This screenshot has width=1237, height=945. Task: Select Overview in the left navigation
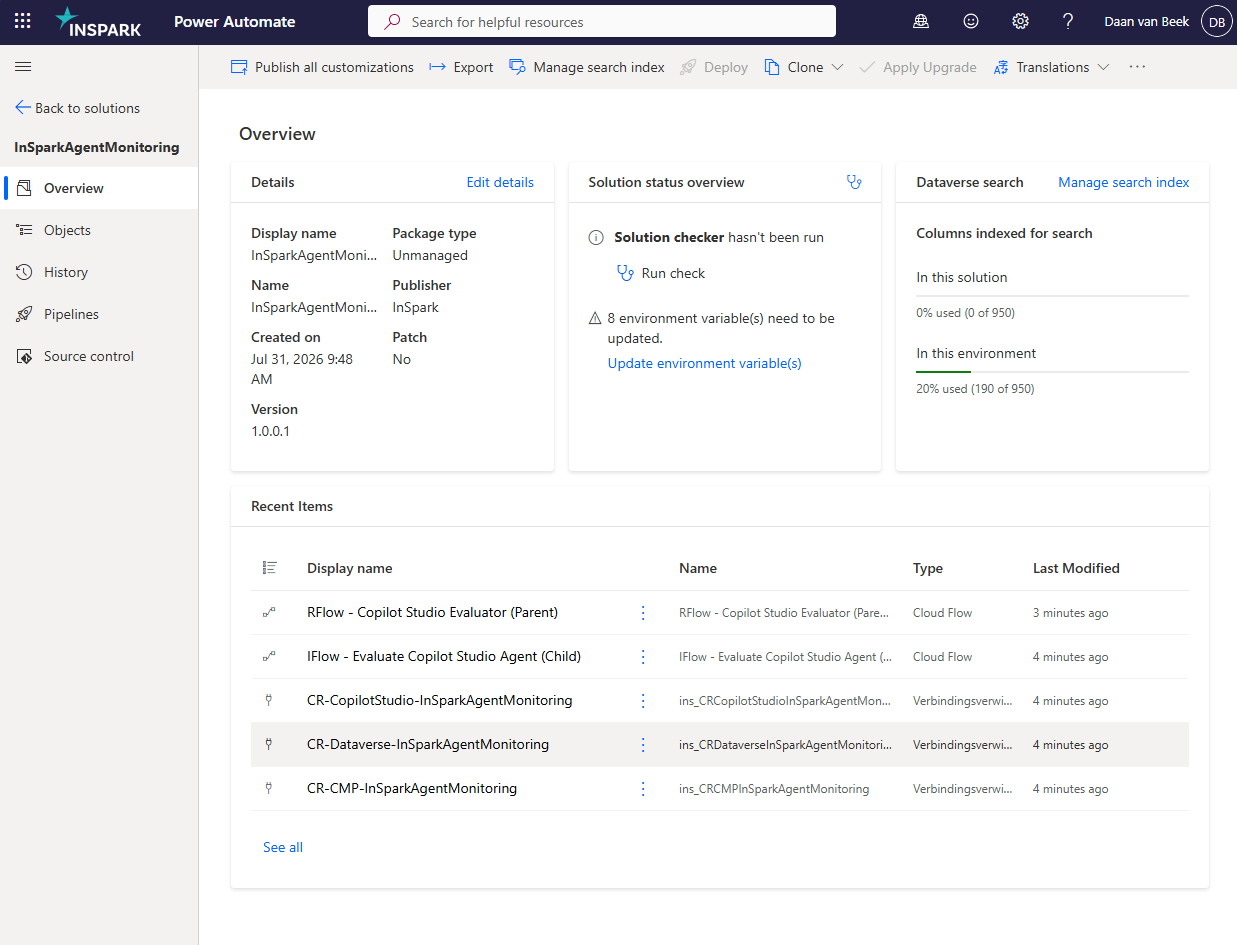[x=99, y=188]
